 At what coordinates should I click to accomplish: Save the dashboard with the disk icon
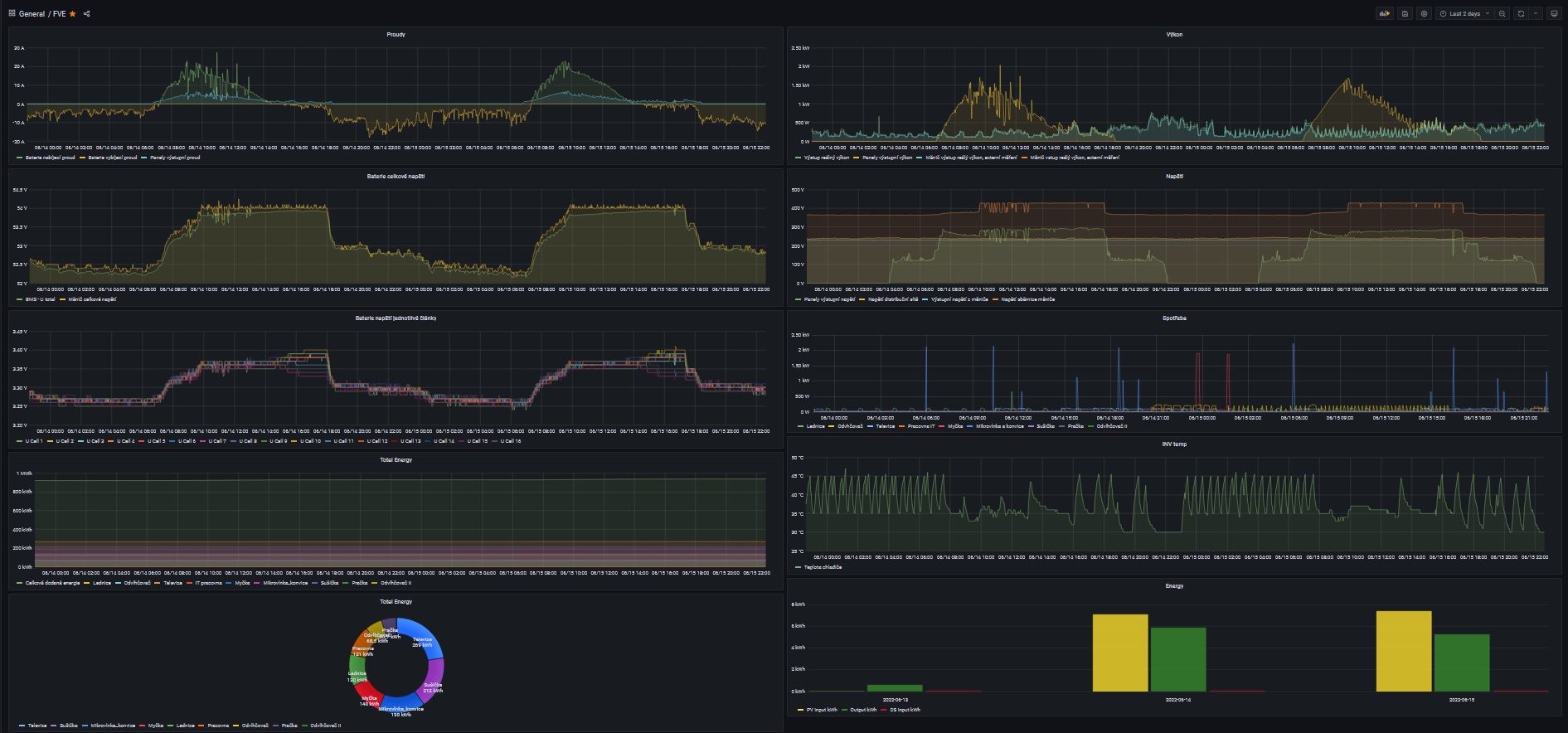1405,14
